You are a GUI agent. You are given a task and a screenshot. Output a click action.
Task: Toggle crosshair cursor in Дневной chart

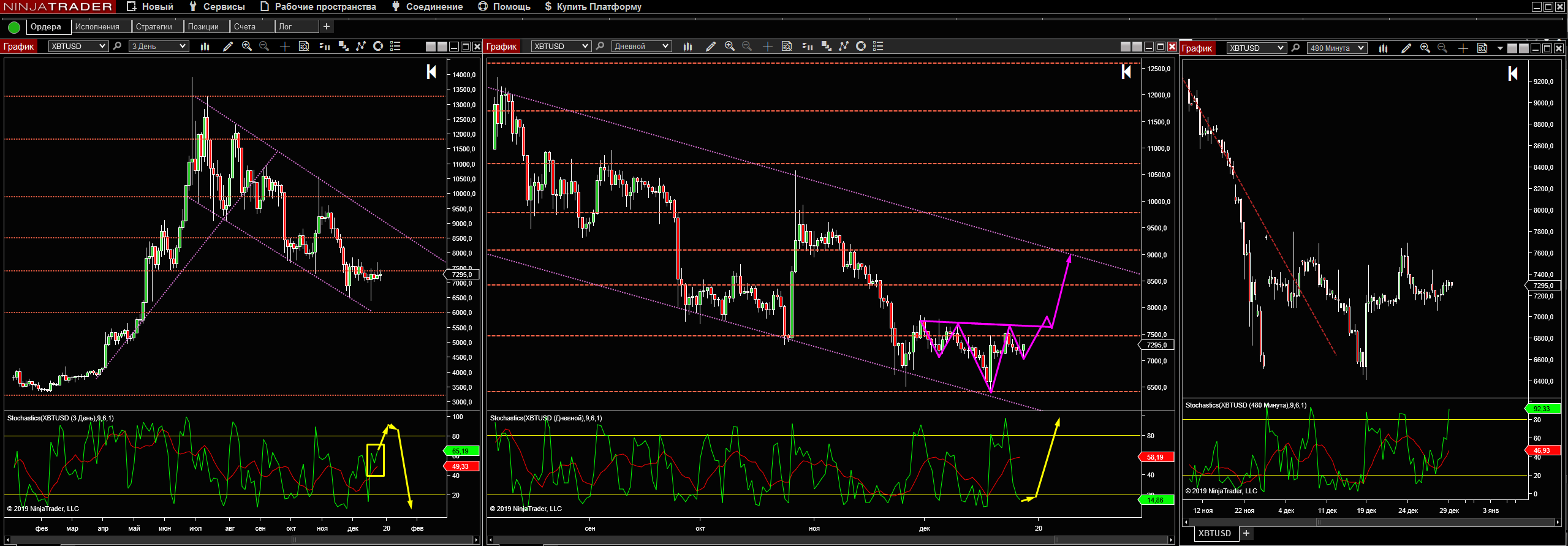pyautogui.click(x=768, y=47)
